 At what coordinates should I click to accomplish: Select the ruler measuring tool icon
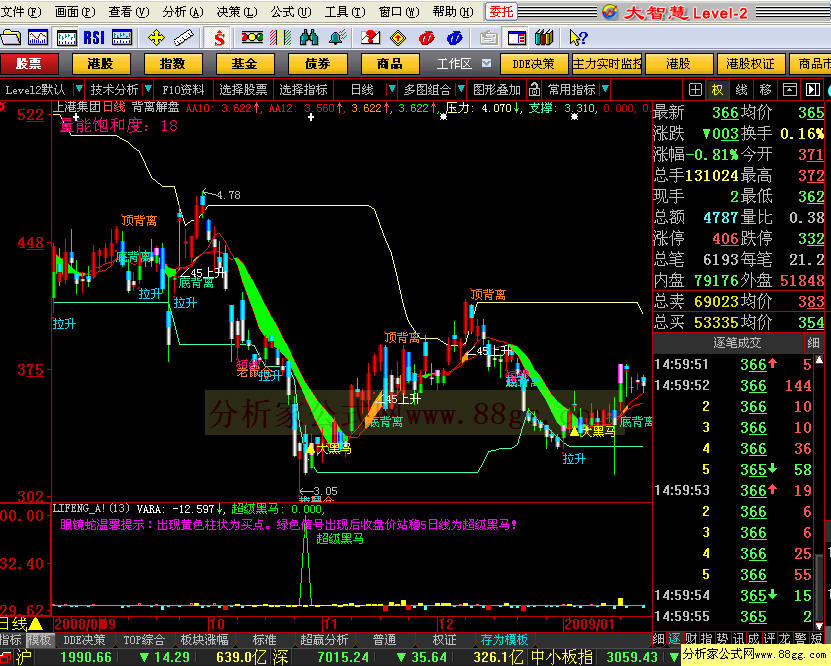point(184,38)
